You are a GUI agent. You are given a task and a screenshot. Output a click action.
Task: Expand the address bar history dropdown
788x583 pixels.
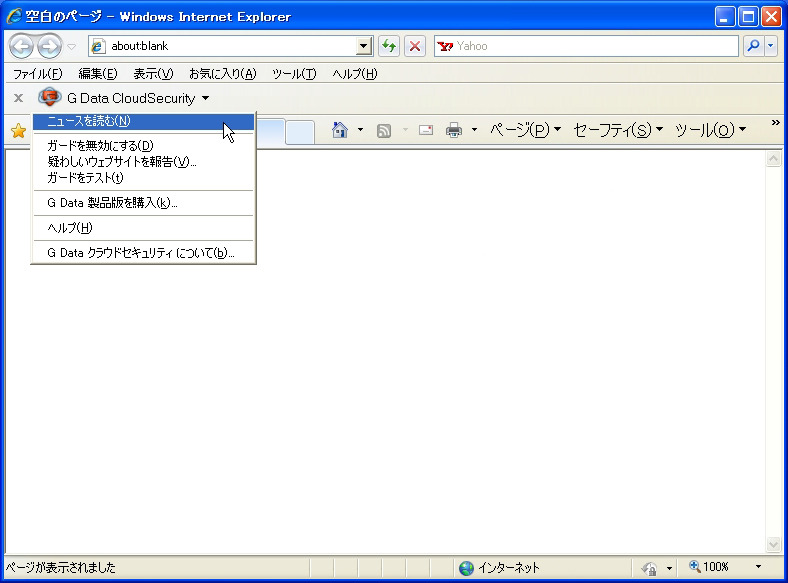tap(363, 46)
